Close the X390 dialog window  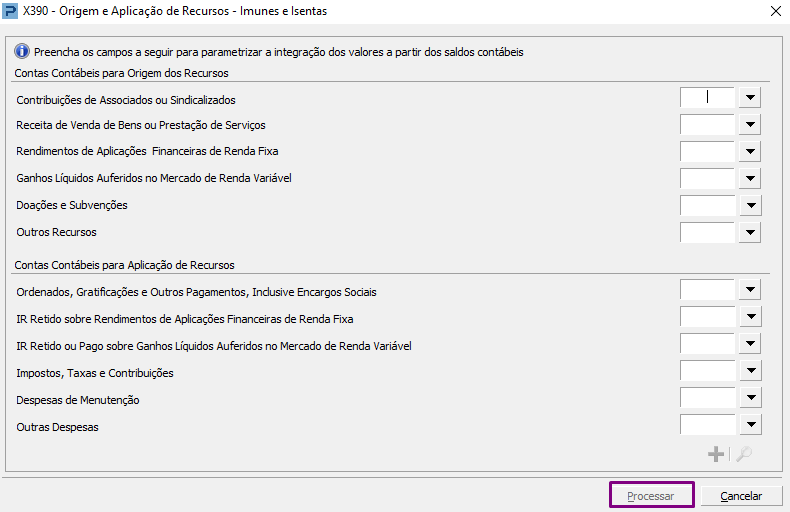coord(776,11)
